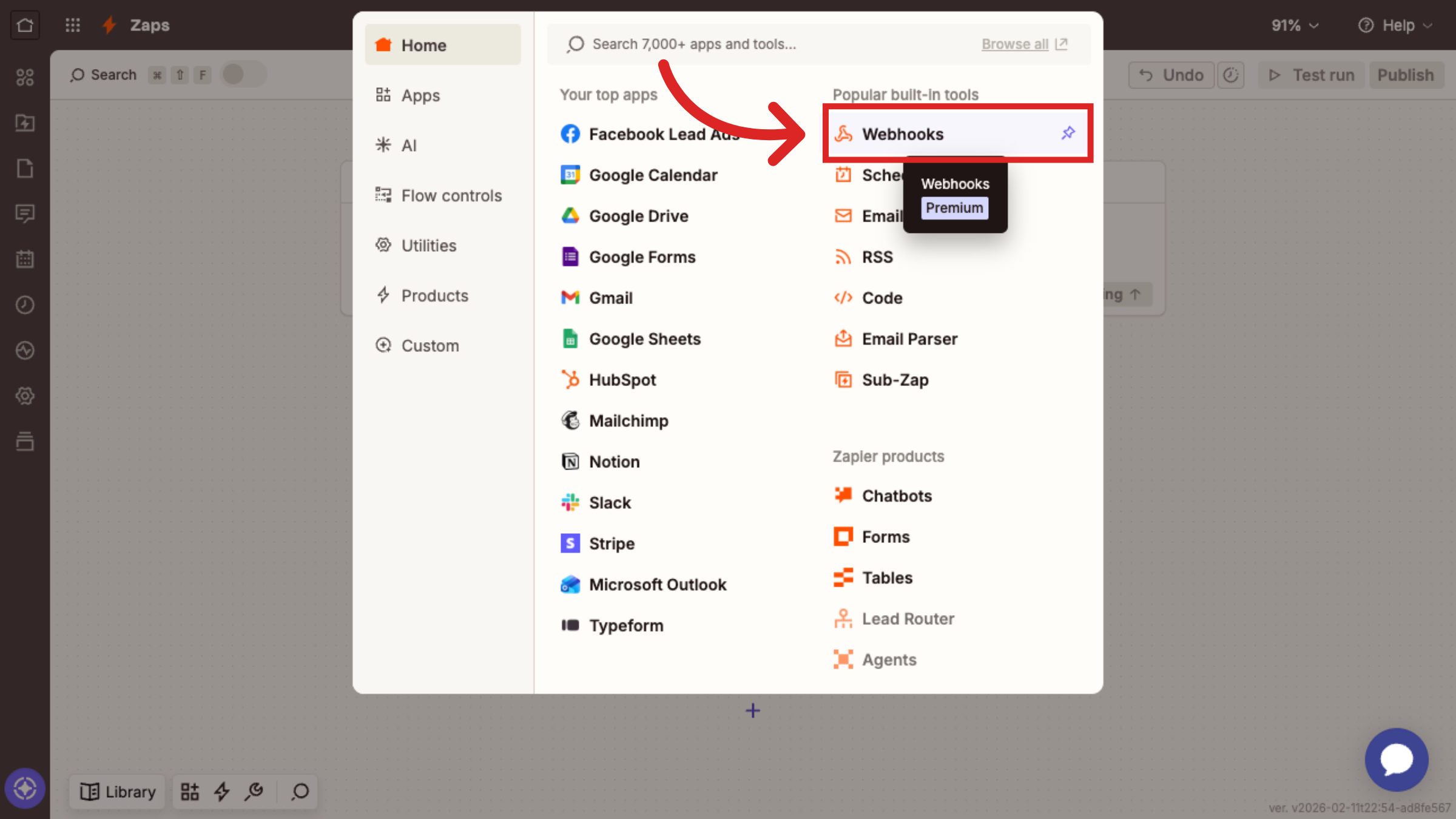
Task: Open the Flow controls section
Action: click(x=451, y=195)
